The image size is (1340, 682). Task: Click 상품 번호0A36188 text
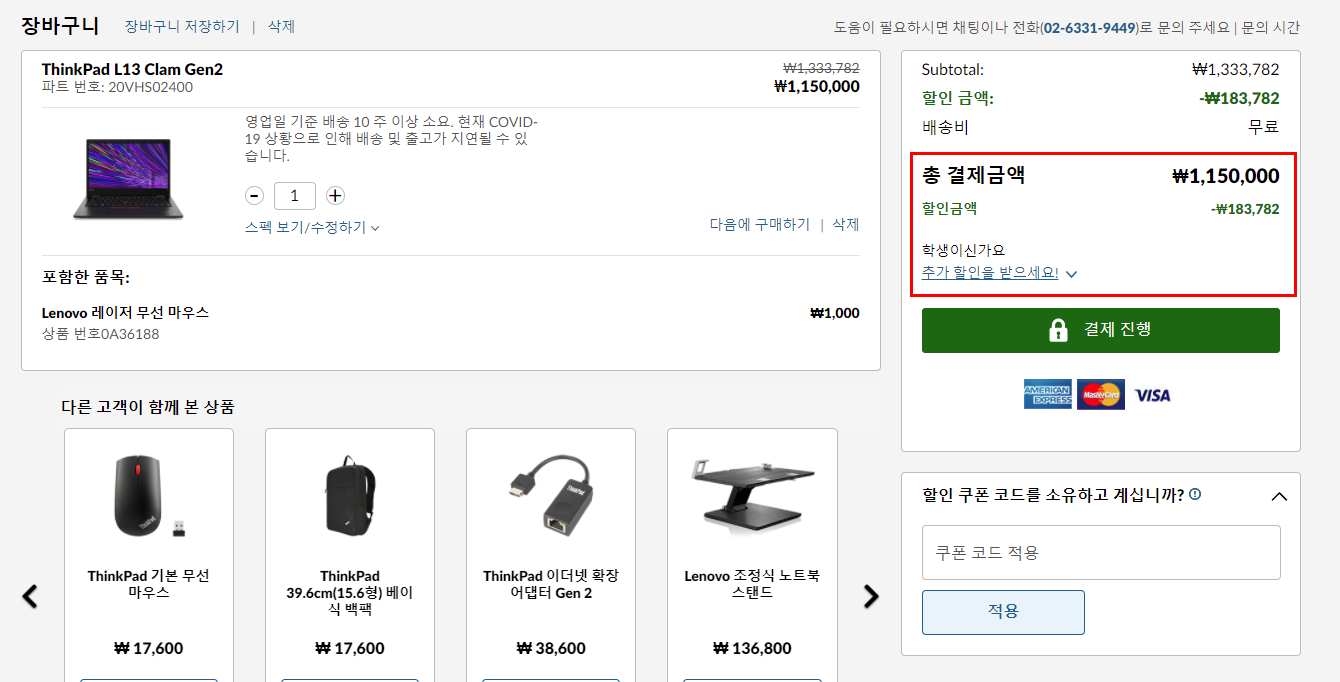[x=100, y=334]
